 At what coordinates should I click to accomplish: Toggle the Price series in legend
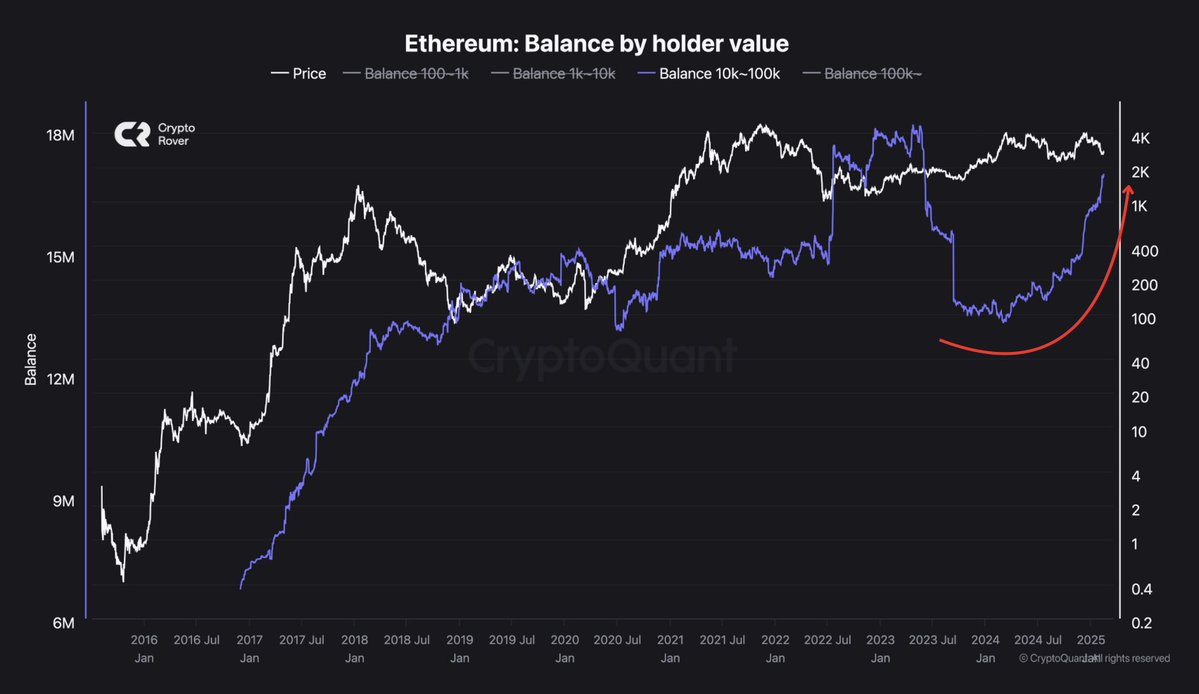pyautogui.click(x=298, y=73)
